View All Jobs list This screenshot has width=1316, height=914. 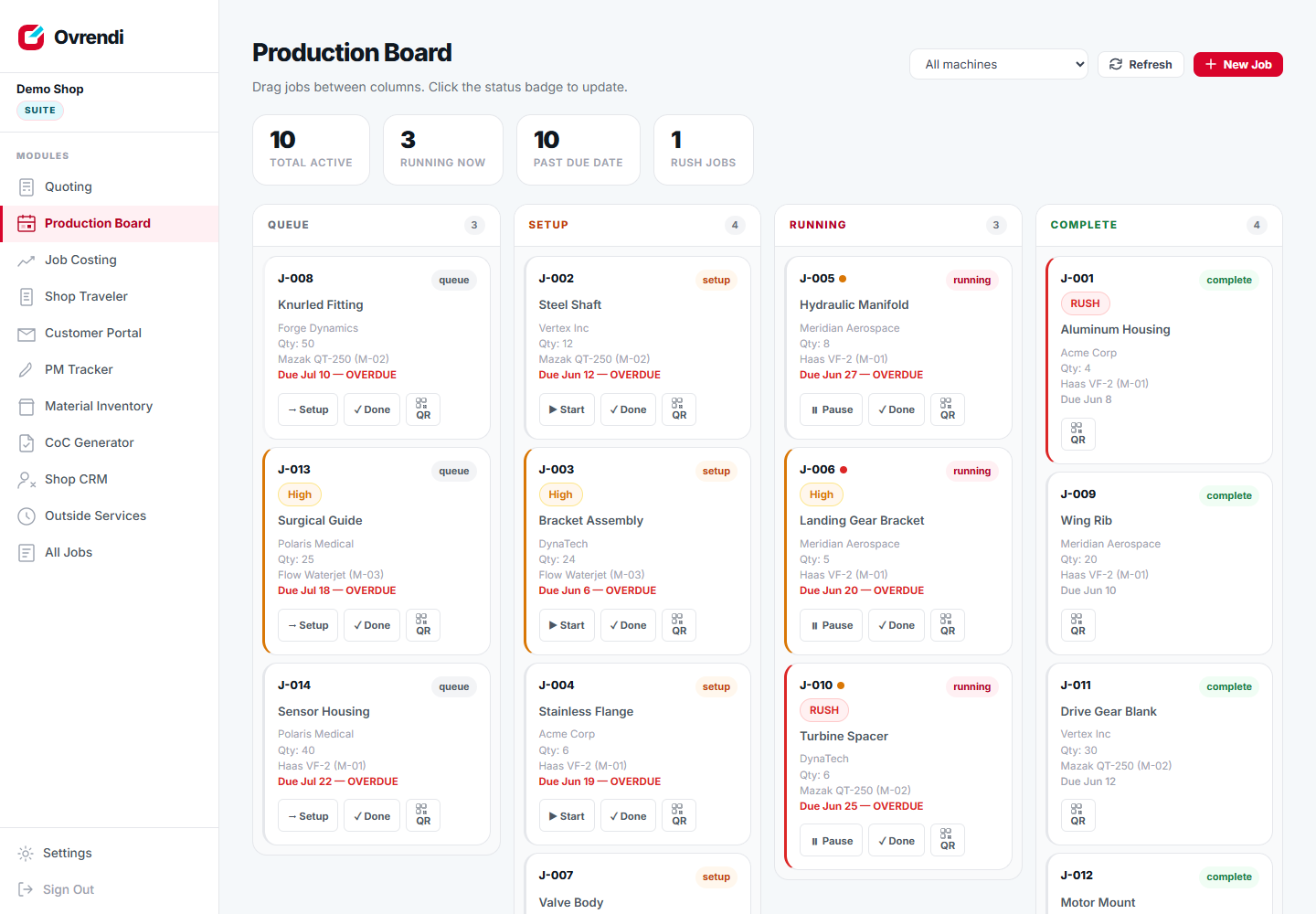(110, 553)
